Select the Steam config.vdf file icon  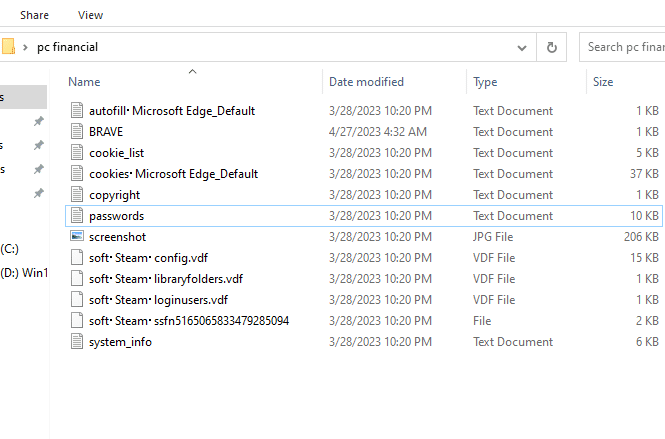[78, 258]
